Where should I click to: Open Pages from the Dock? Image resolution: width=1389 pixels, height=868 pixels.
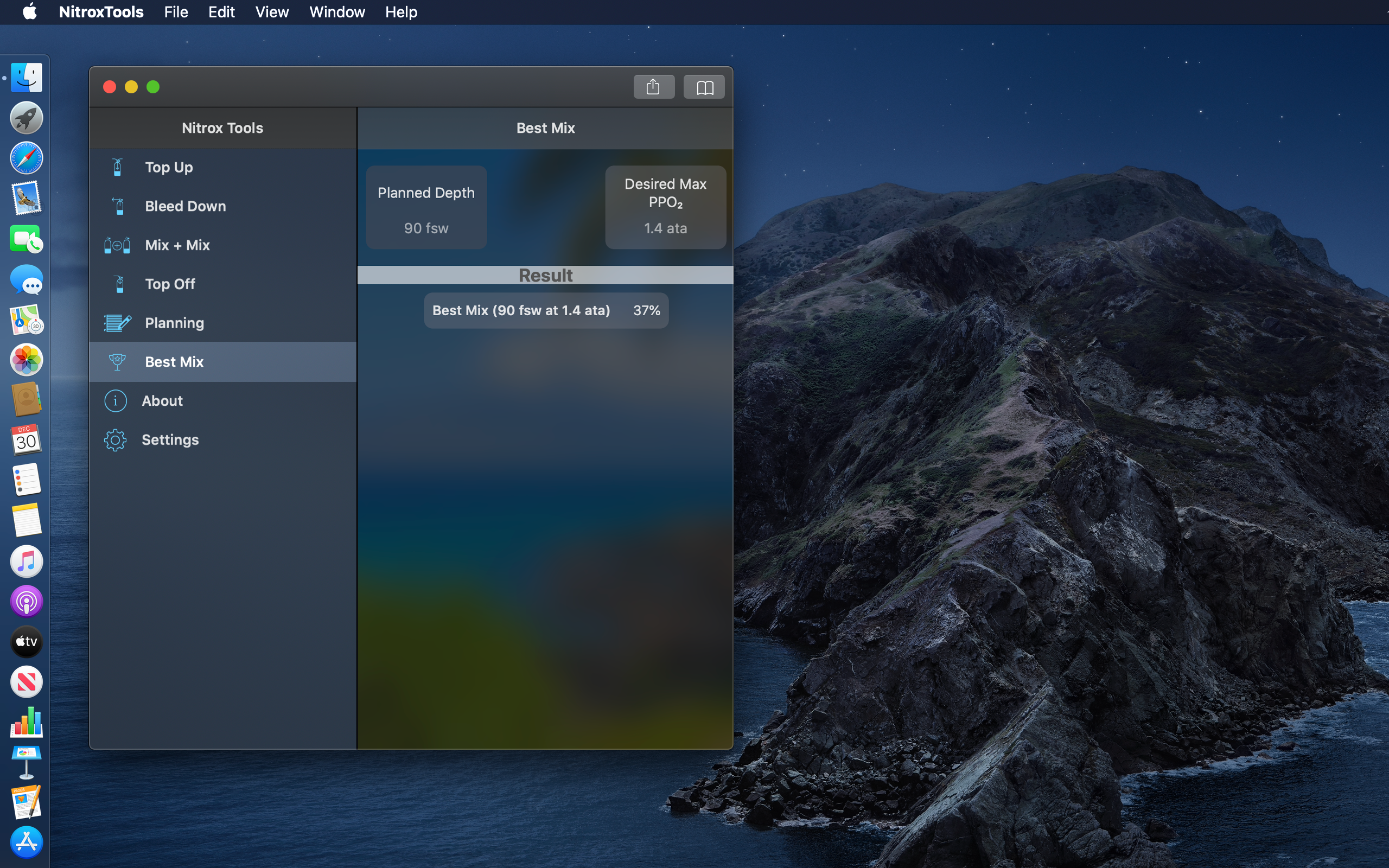[27, 802]
